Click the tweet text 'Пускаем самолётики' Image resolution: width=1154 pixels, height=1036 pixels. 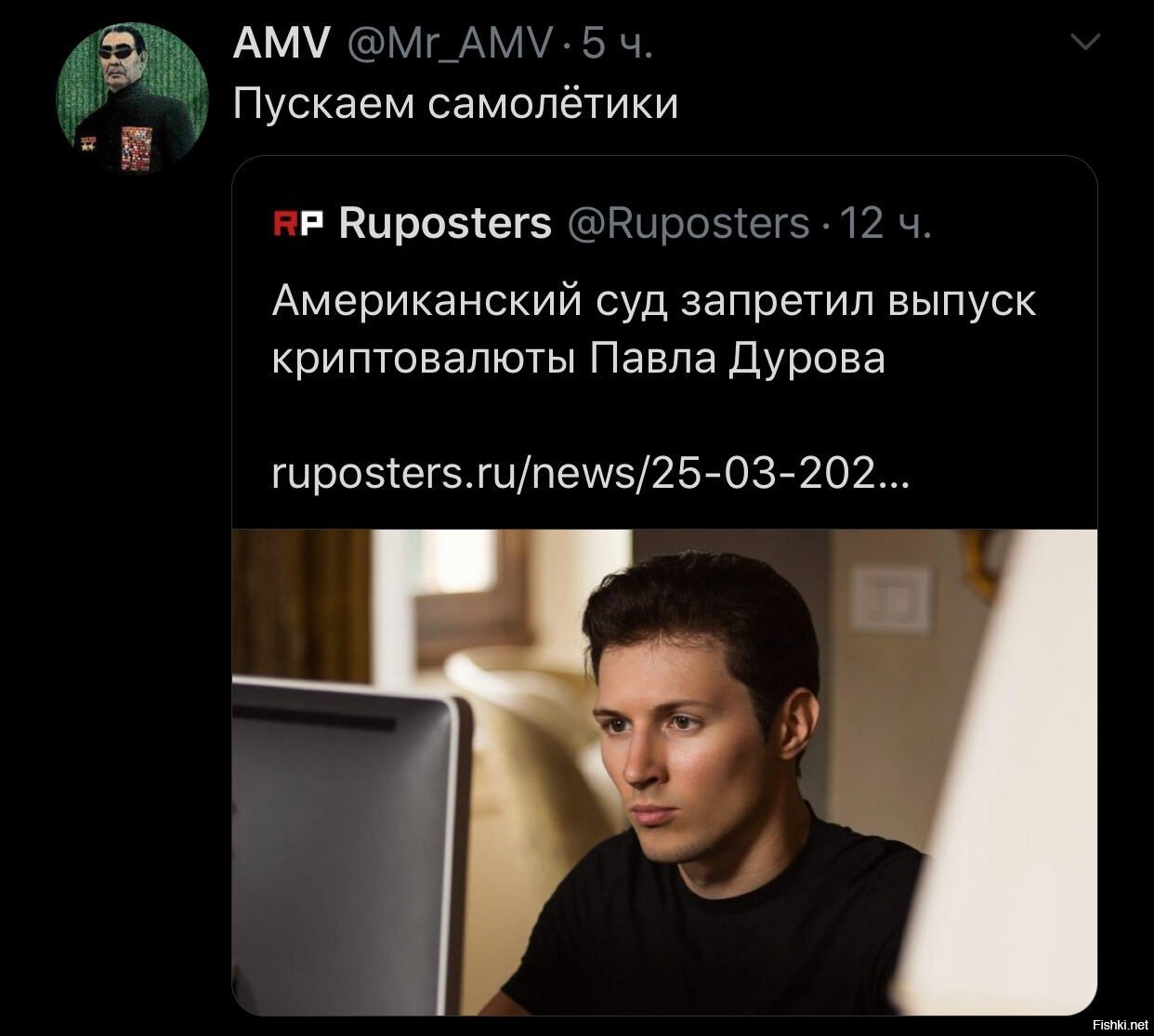[454, 102]
